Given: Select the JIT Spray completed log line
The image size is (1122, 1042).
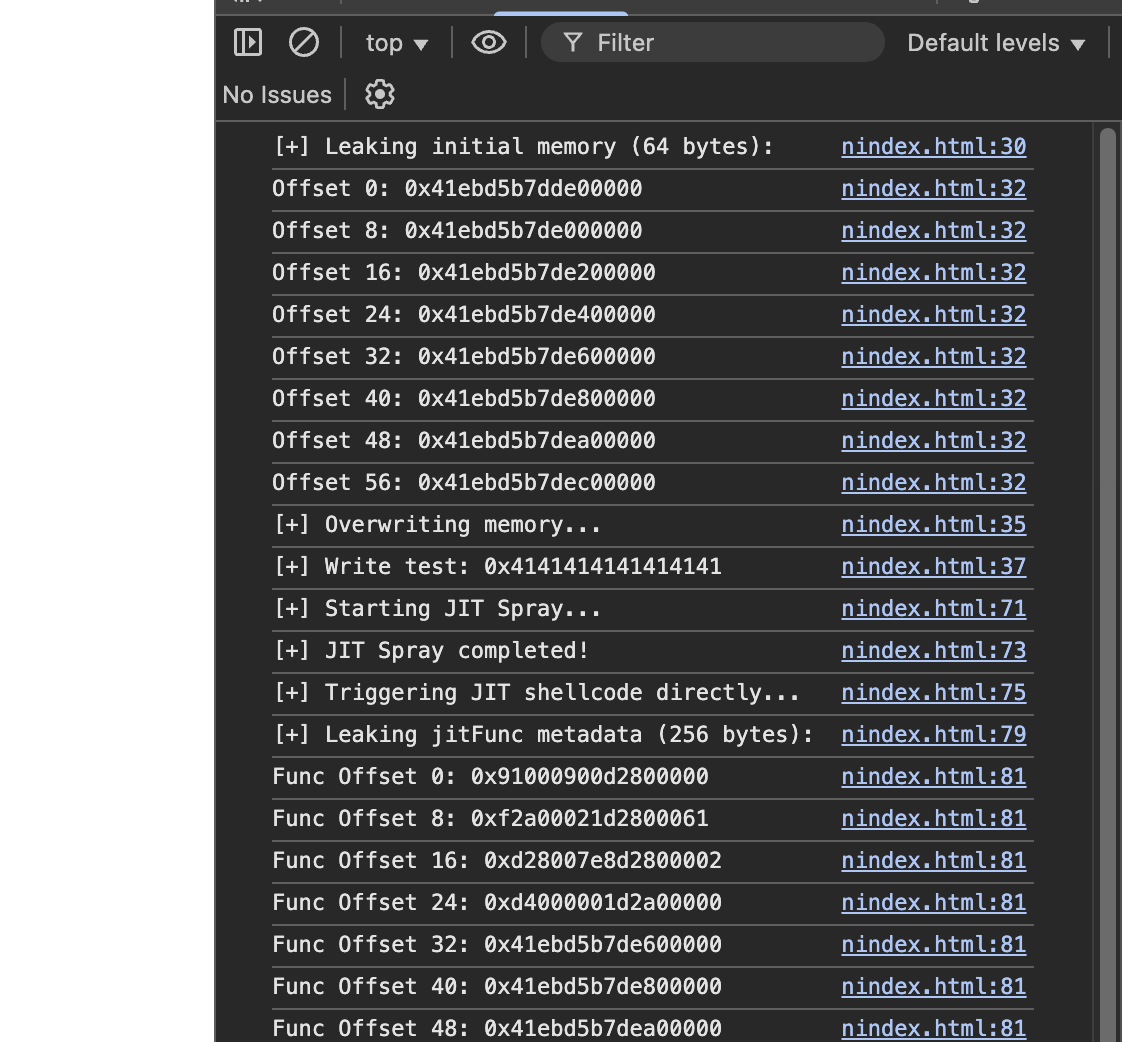Looking at the screenshot, I should point(431,651).
